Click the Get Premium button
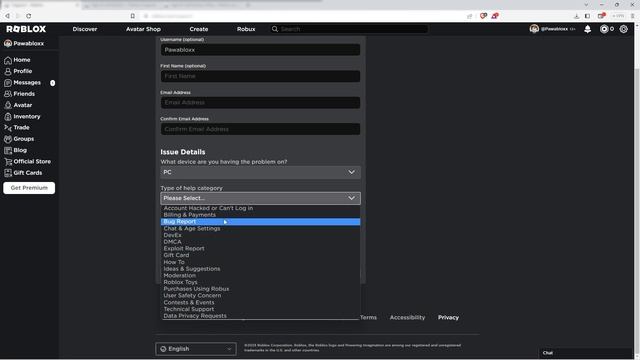 [x=29, y=188]
